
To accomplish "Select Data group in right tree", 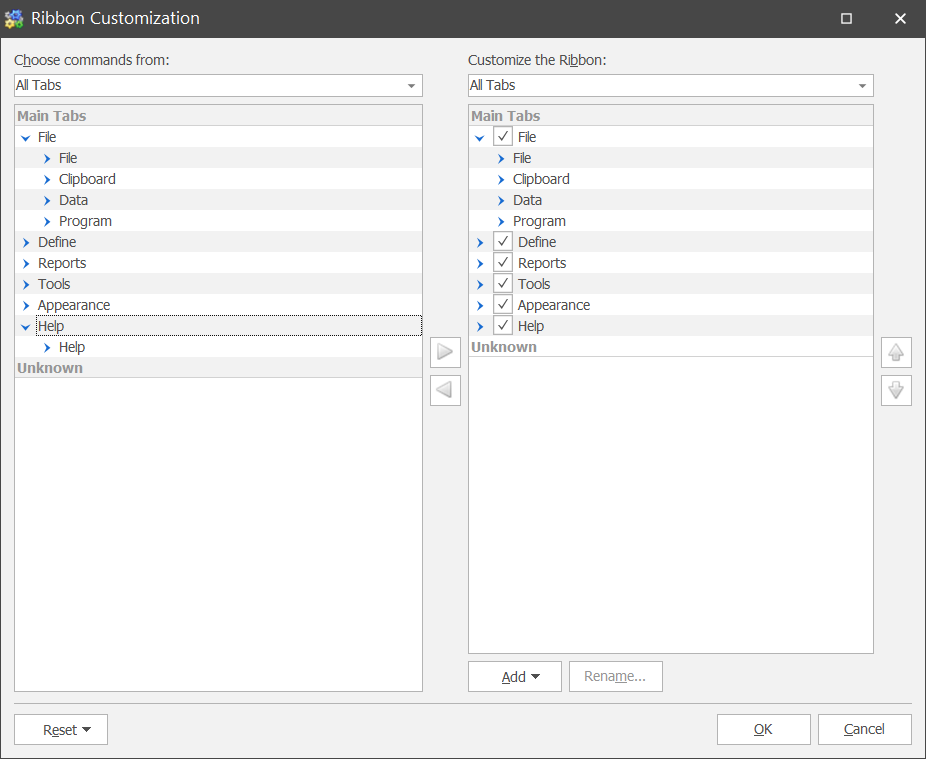I will 527,200.
